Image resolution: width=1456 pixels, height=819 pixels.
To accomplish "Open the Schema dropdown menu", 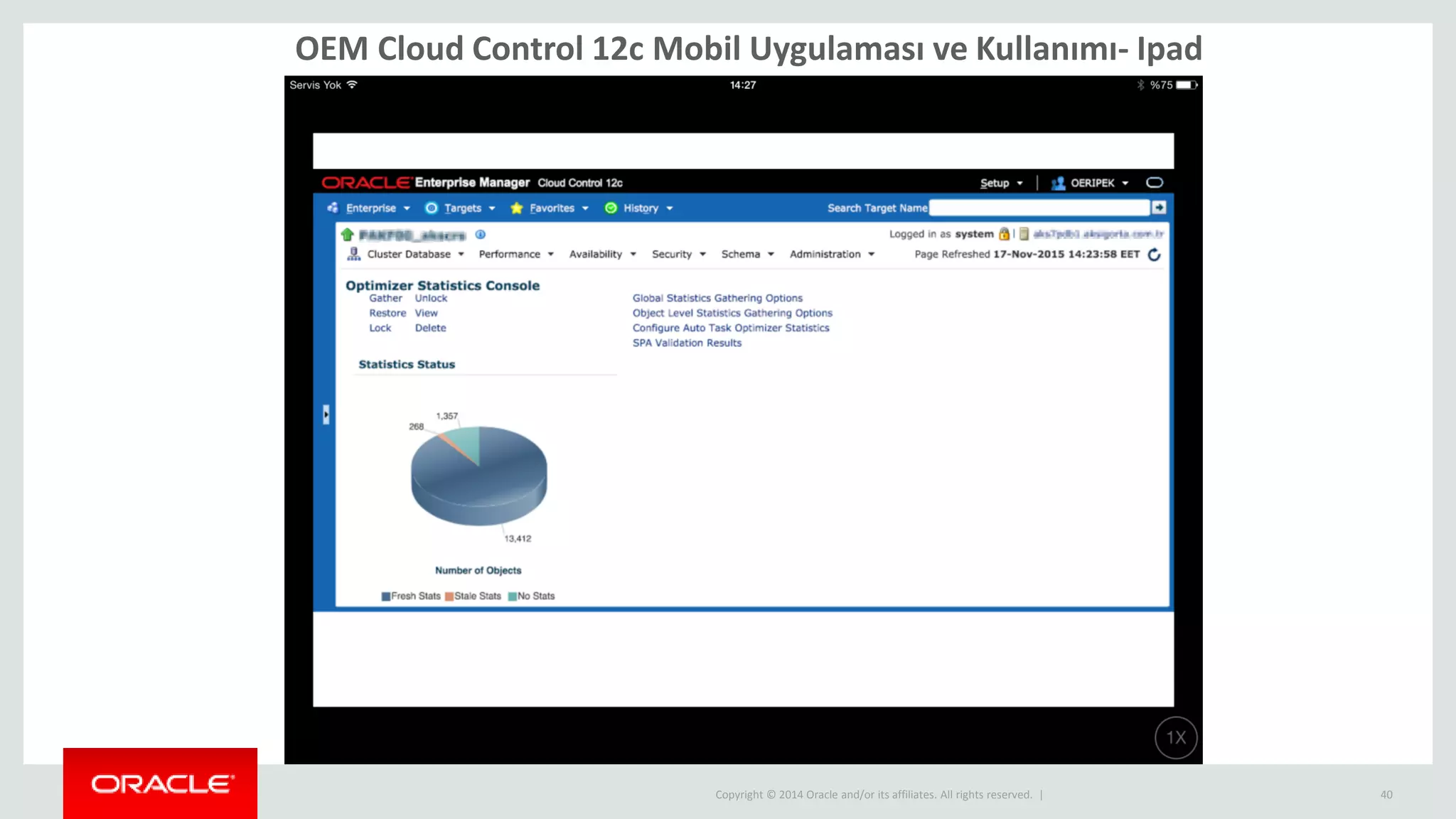I will tap(747, 254).
